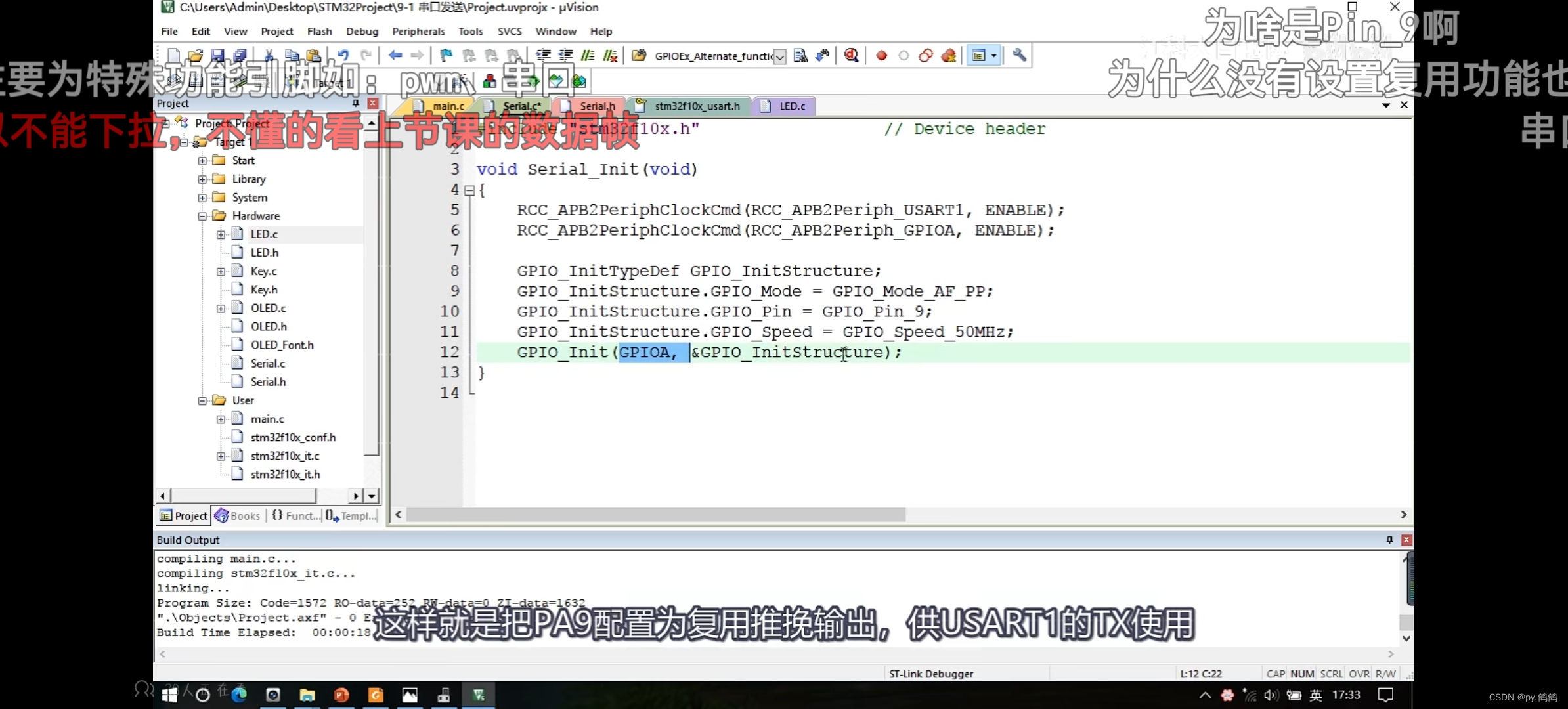This screenshot has height=709, width=1568.
Task: Click the New file toolbar icon
Action: (x=173, y=56)
